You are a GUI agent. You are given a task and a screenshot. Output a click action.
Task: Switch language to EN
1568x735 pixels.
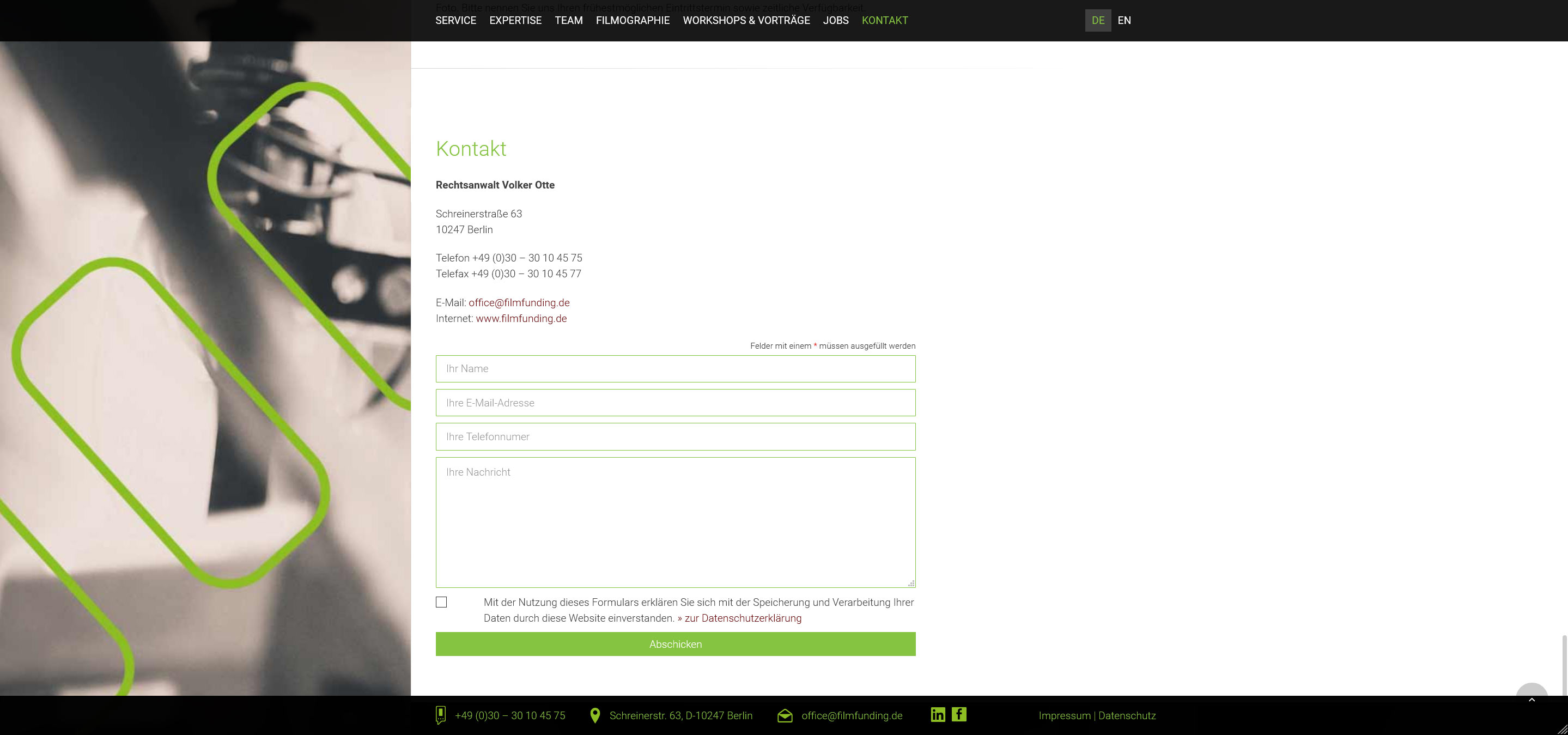coord(1125,20)
